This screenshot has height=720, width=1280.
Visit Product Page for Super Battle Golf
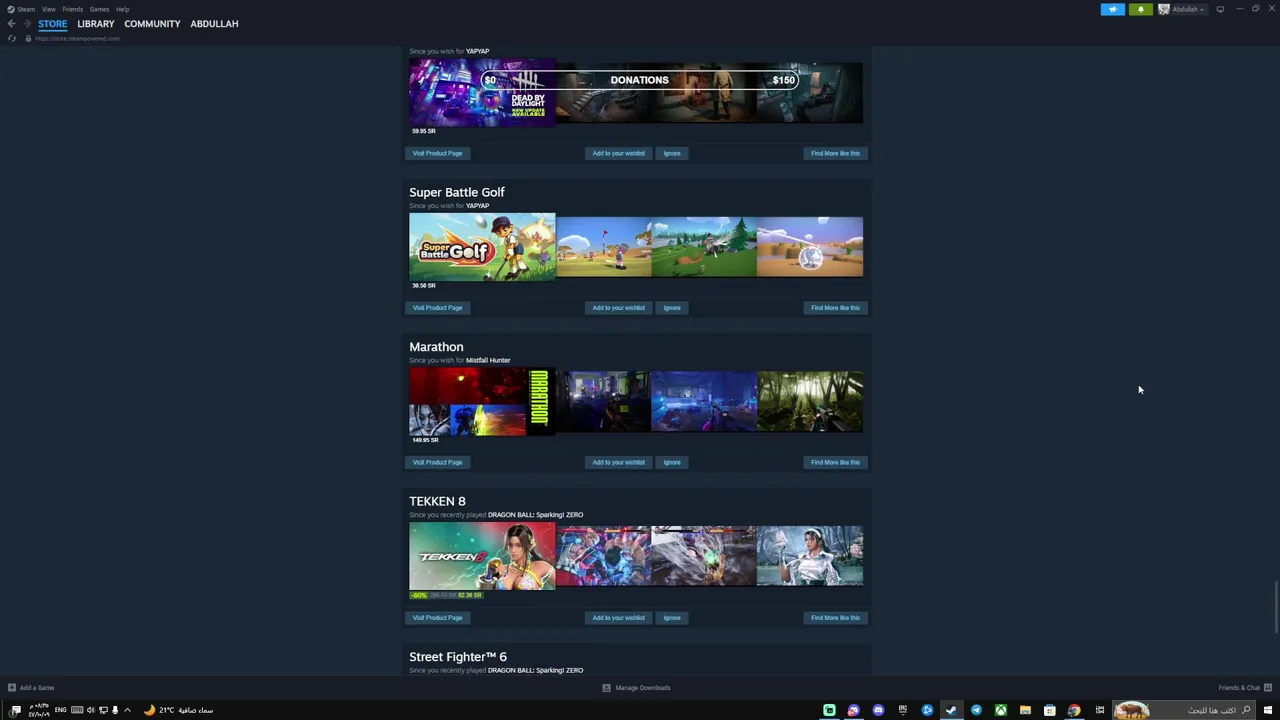pos(437,308)
